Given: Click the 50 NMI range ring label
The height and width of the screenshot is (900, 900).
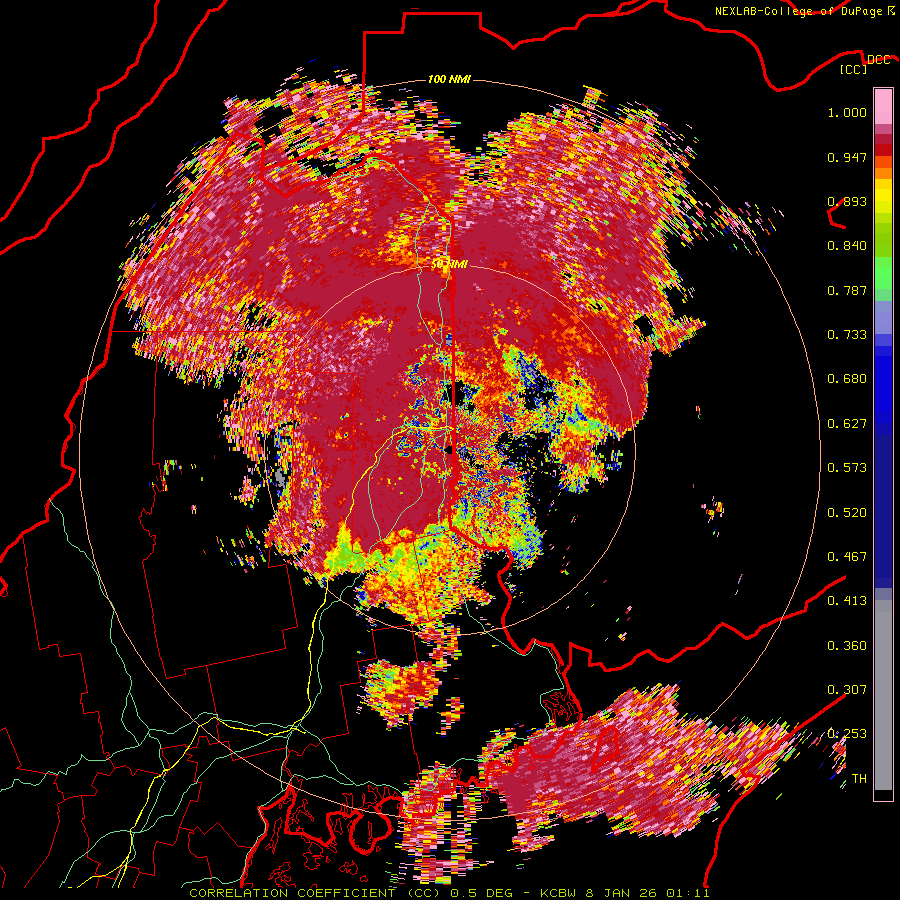Looking at the screenshot, I should (449, 265).
